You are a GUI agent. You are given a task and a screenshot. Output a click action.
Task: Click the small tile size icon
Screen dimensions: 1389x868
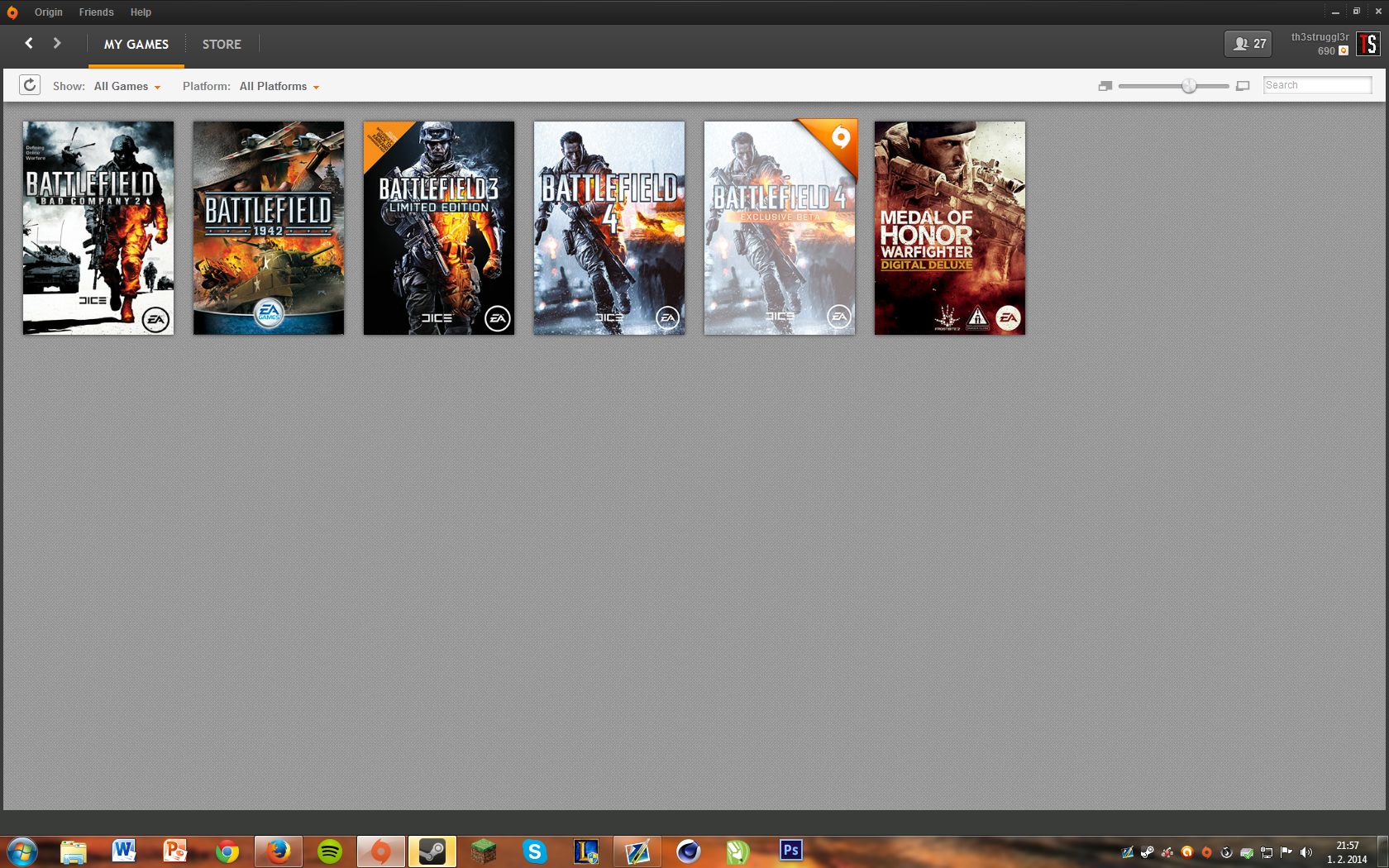pyautogui.click(x=1105, y=86)
